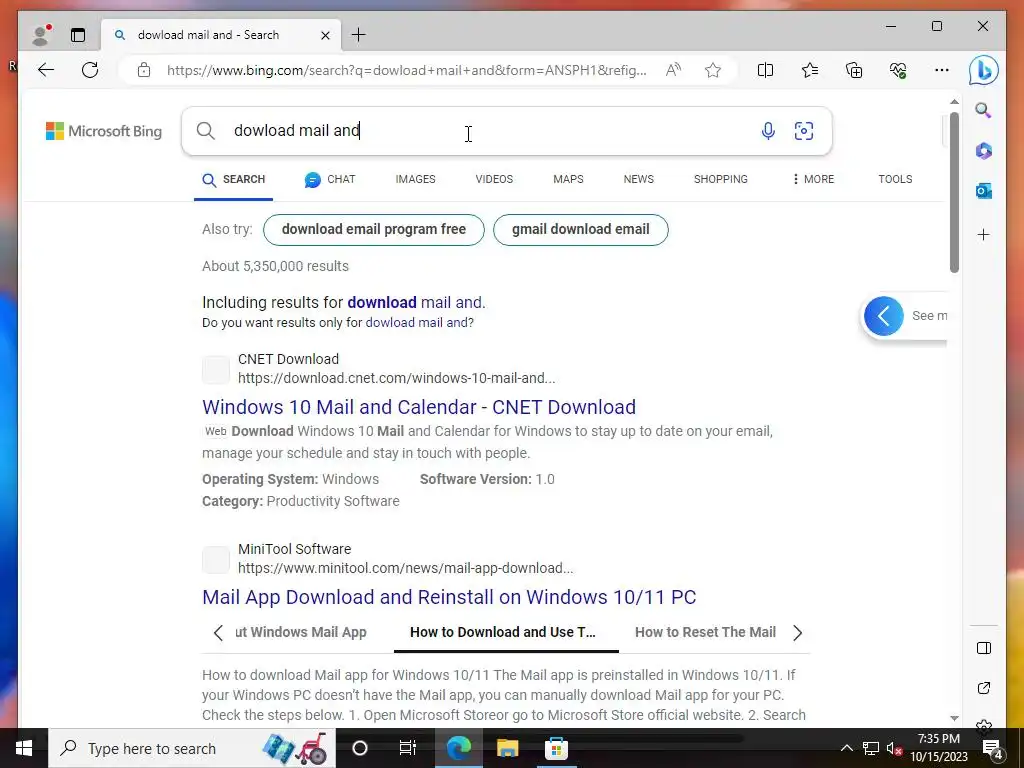Open notification center icon
Image resolution: width=1024 pixels, height=768 pixels.
(x=993, y=748)
